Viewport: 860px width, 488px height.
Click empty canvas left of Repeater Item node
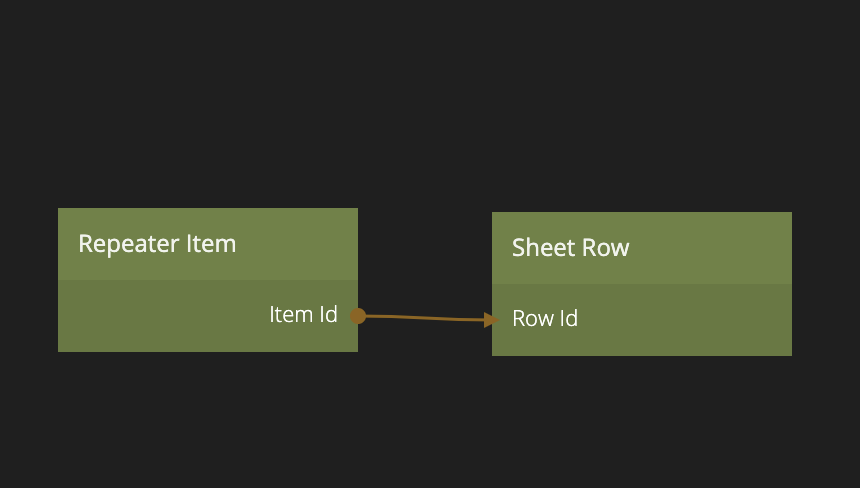coord(28,280)
